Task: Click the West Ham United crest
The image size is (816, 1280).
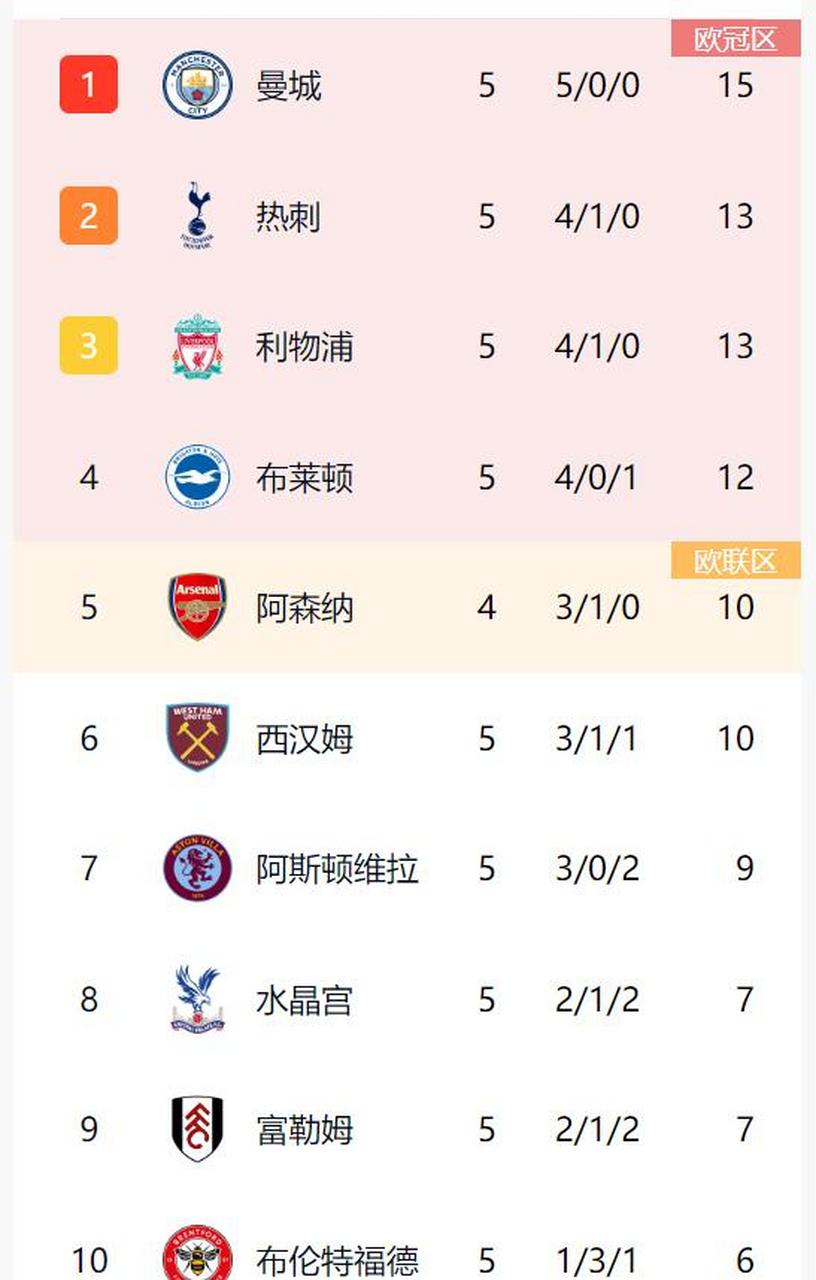Action: click(x=198, y=738)
